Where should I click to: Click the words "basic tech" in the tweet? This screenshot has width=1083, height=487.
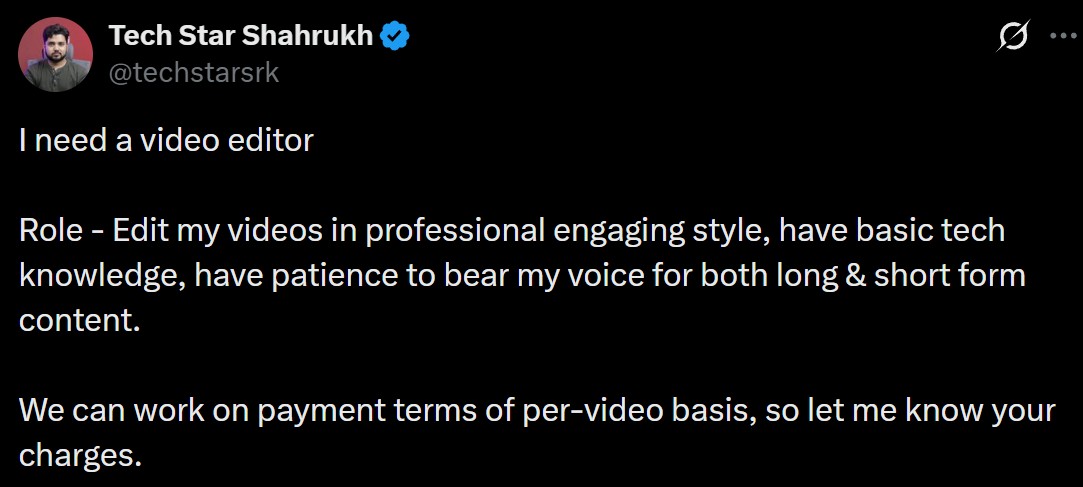[x=937, y=231]
